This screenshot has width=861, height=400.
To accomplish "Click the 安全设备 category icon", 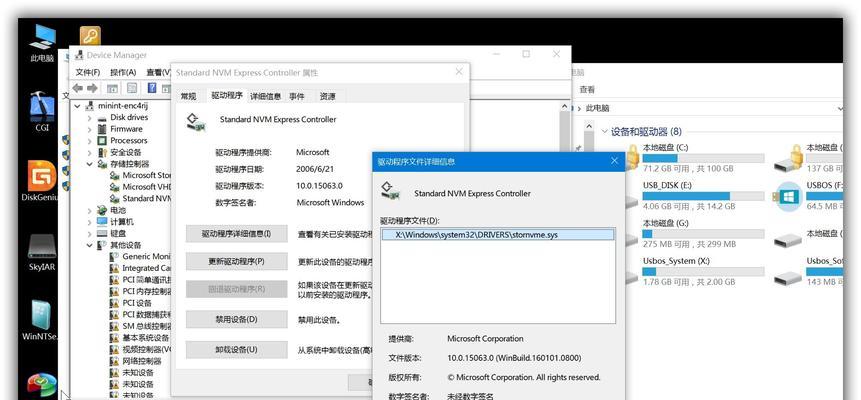I will click(x=102, y=152).
